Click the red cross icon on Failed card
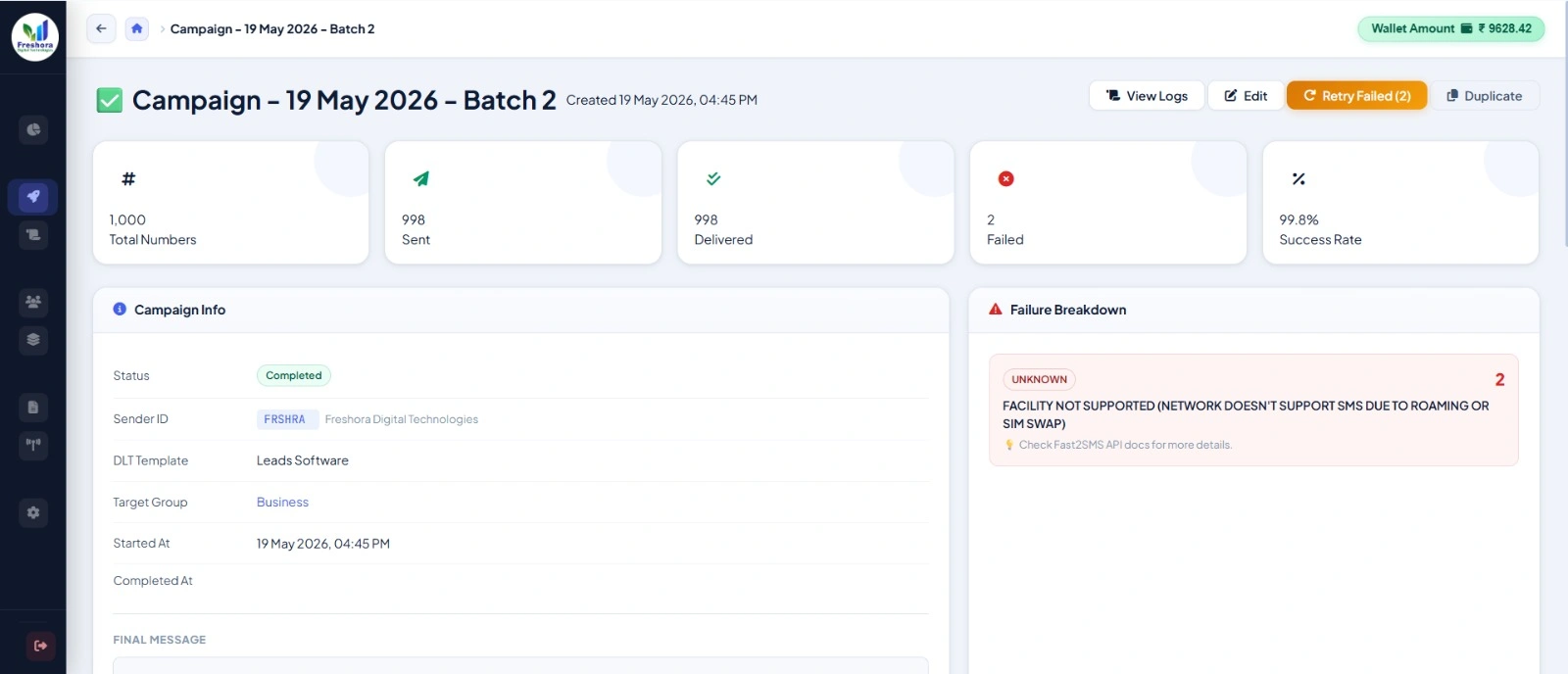The height and width of the screenshot is (674, 1568). click(x=1005, y=178)
